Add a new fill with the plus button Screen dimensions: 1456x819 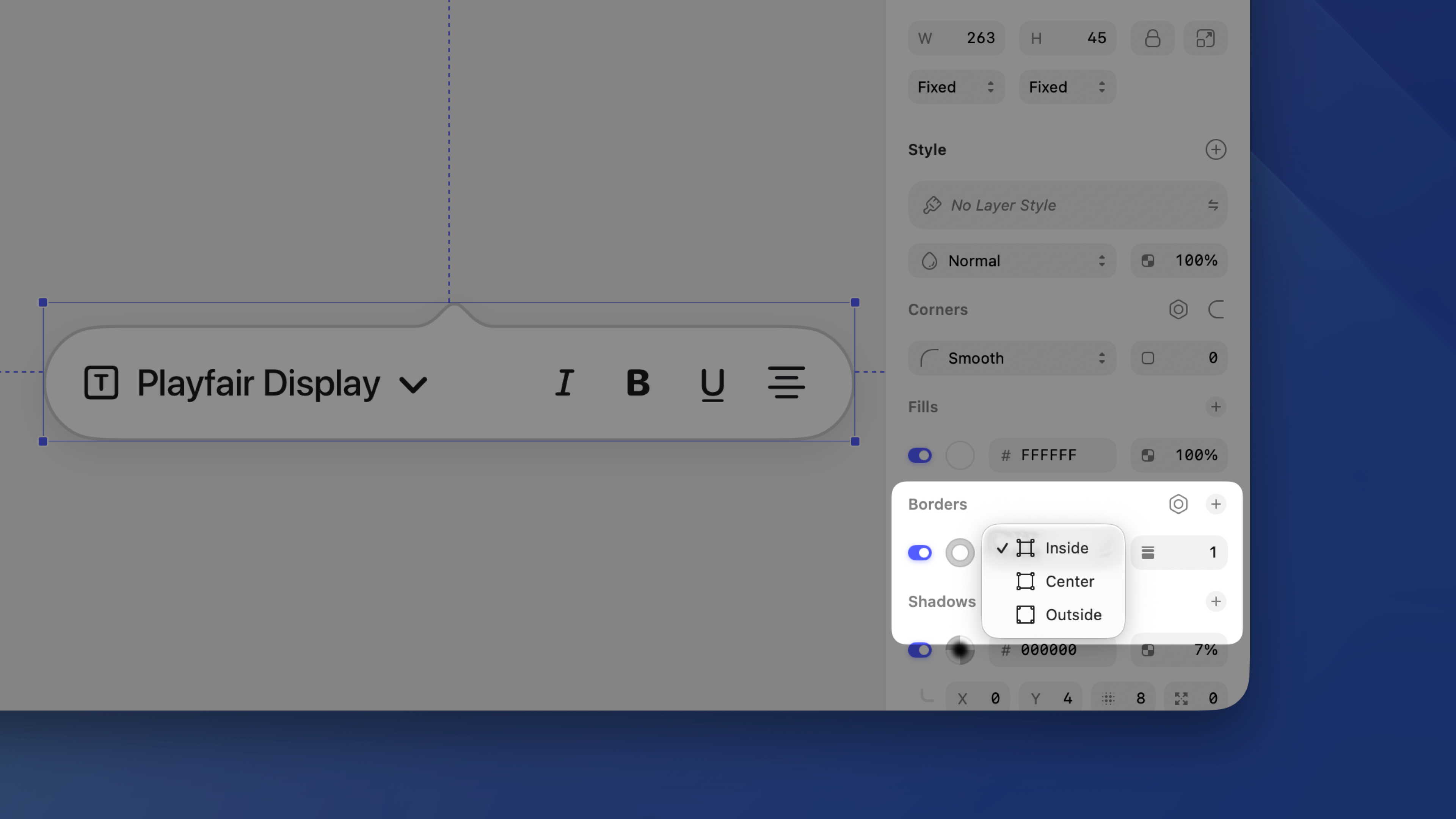1216,406
